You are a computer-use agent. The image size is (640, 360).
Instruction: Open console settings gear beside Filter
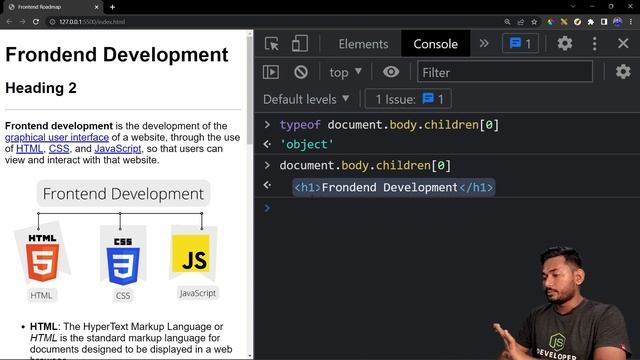[623, 72]
